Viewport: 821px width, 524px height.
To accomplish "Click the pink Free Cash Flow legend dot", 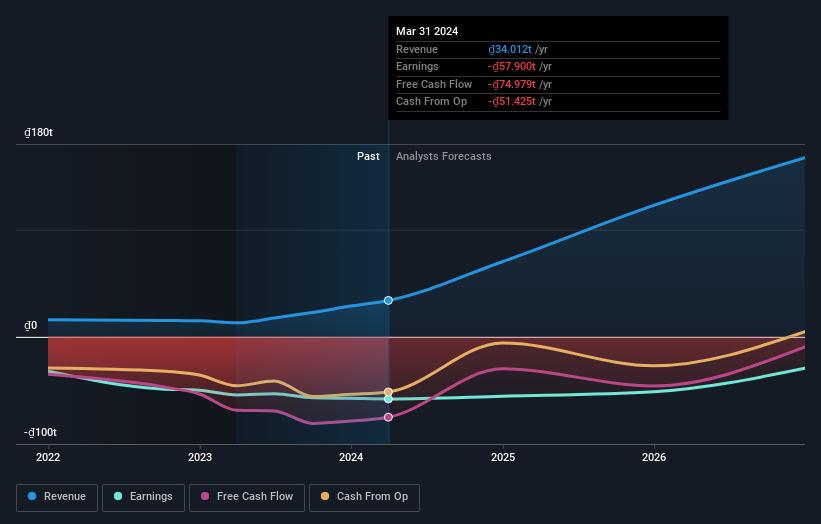I will click(x=205, y=496).
